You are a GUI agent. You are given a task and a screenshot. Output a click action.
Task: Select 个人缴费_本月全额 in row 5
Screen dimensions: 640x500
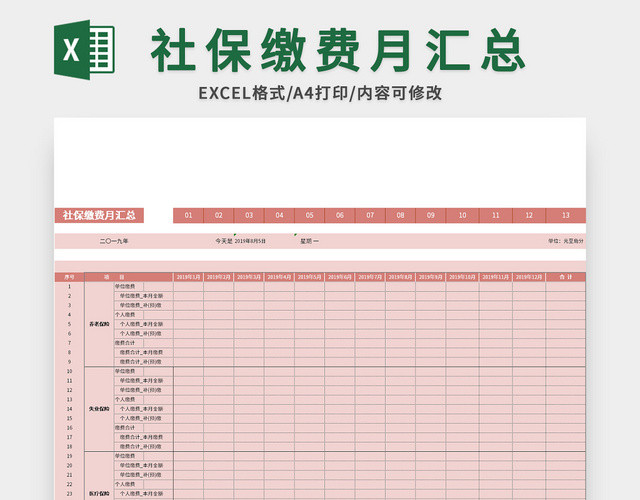(x=141, y=324)
